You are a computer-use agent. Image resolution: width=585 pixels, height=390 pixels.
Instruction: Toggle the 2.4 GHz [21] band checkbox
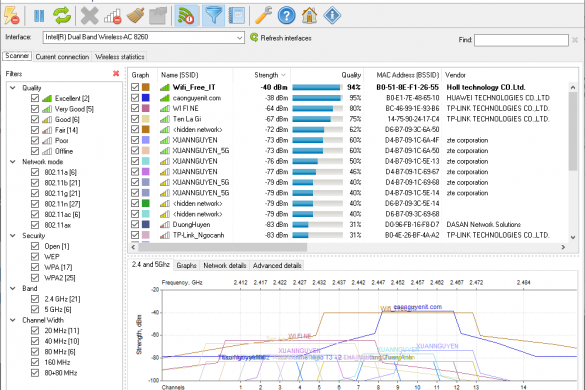tap(35, 299)
